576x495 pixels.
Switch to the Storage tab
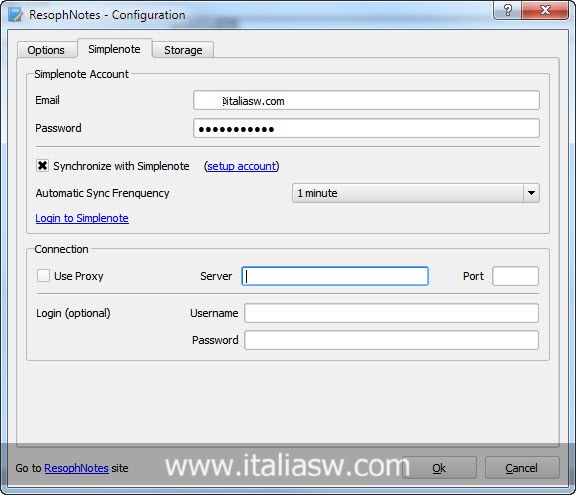[x=183, y=50]
